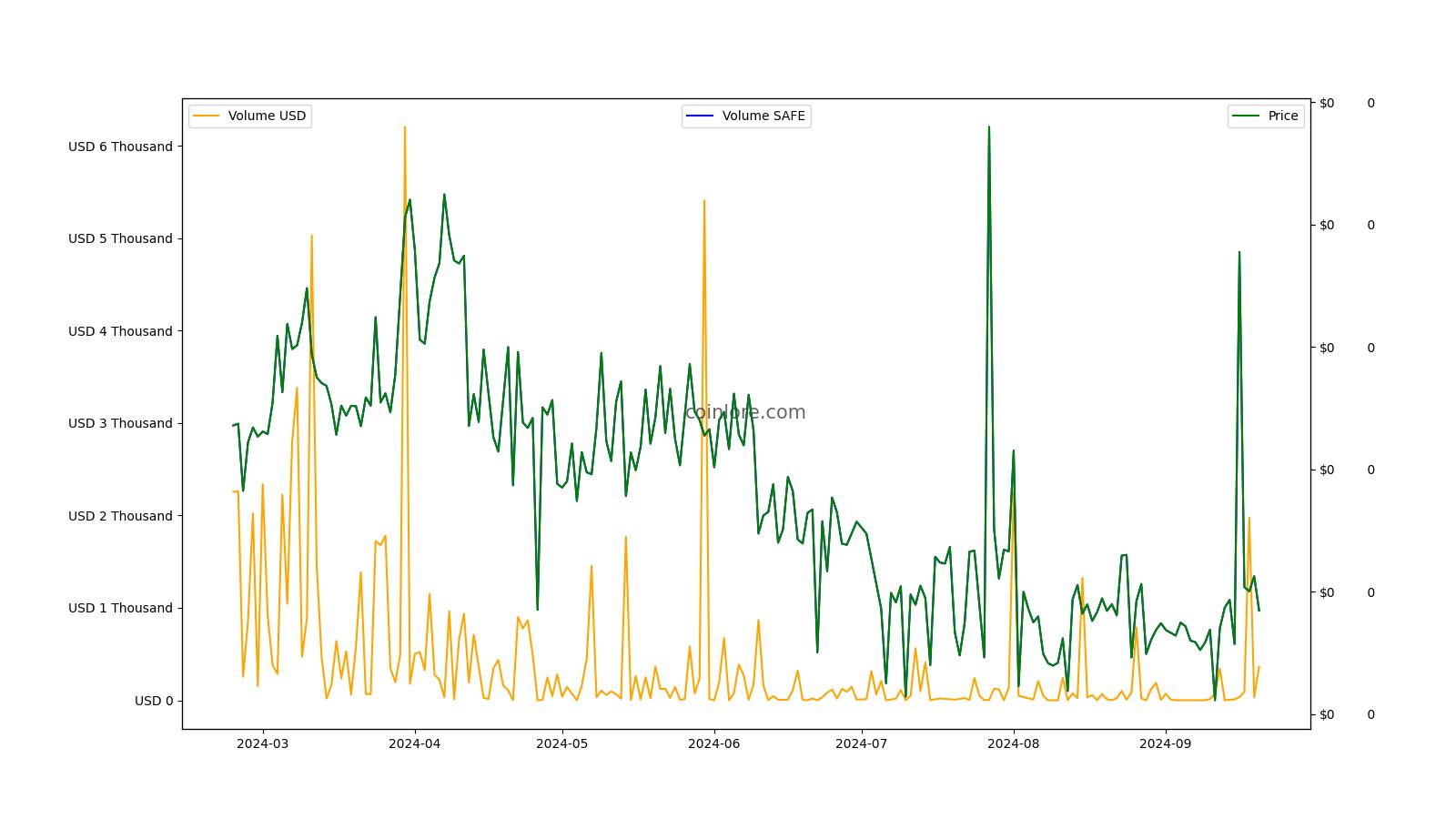Click the Volume SAFE legend entry
This screenshot has height=819, width=1456.
746,116
